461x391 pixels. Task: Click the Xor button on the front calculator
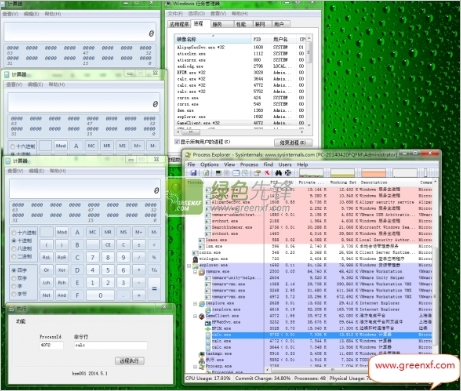coord(62,270)
